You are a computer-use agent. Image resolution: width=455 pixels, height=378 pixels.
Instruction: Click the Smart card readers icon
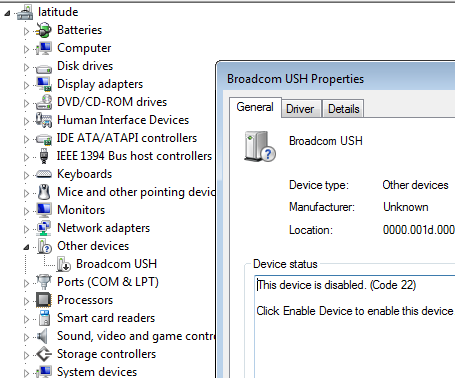click(x=44, y=318)
